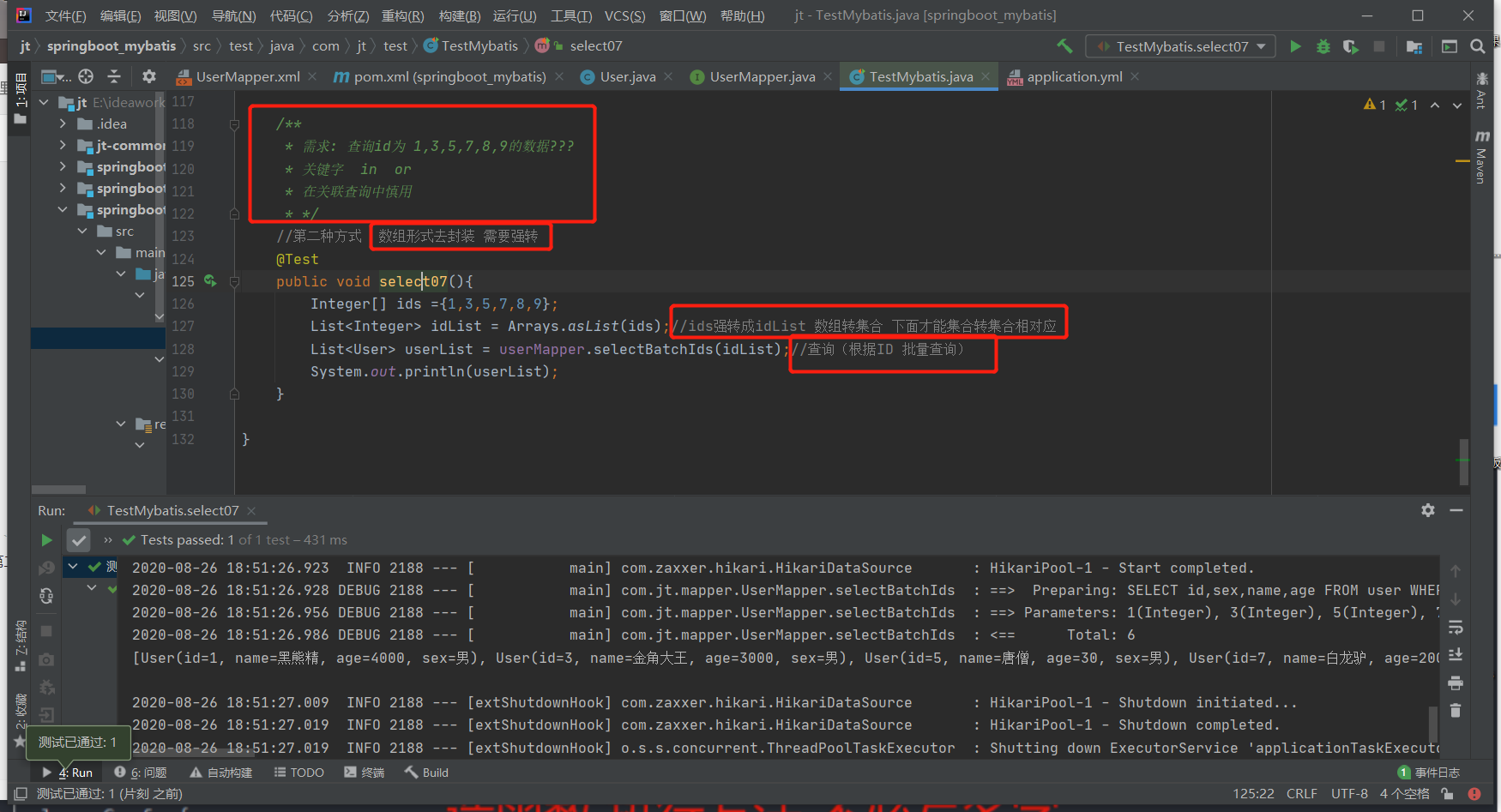Open Search Everywhere magnifier icon

[x=1477, y=46]
